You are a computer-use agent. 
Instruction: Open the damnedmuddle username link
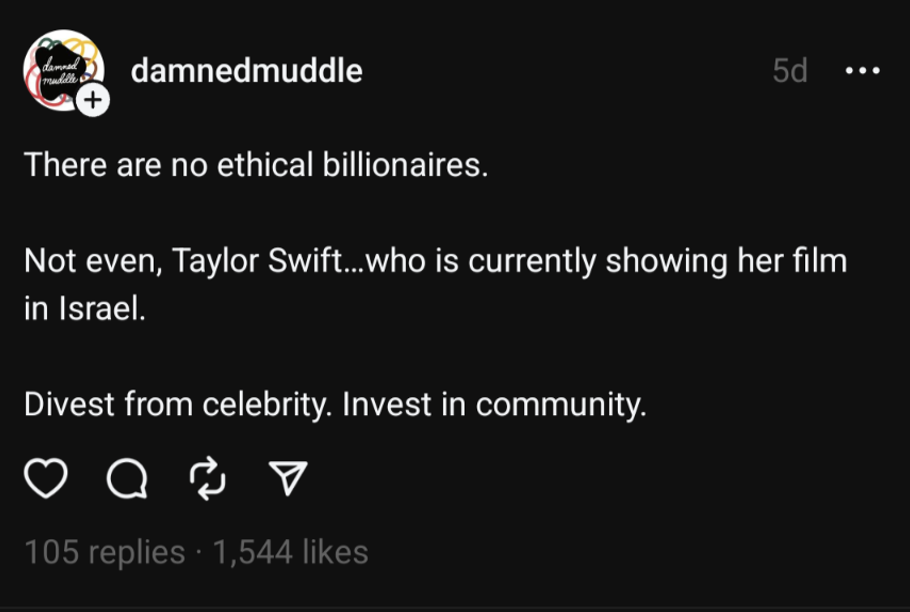(246, 71)
